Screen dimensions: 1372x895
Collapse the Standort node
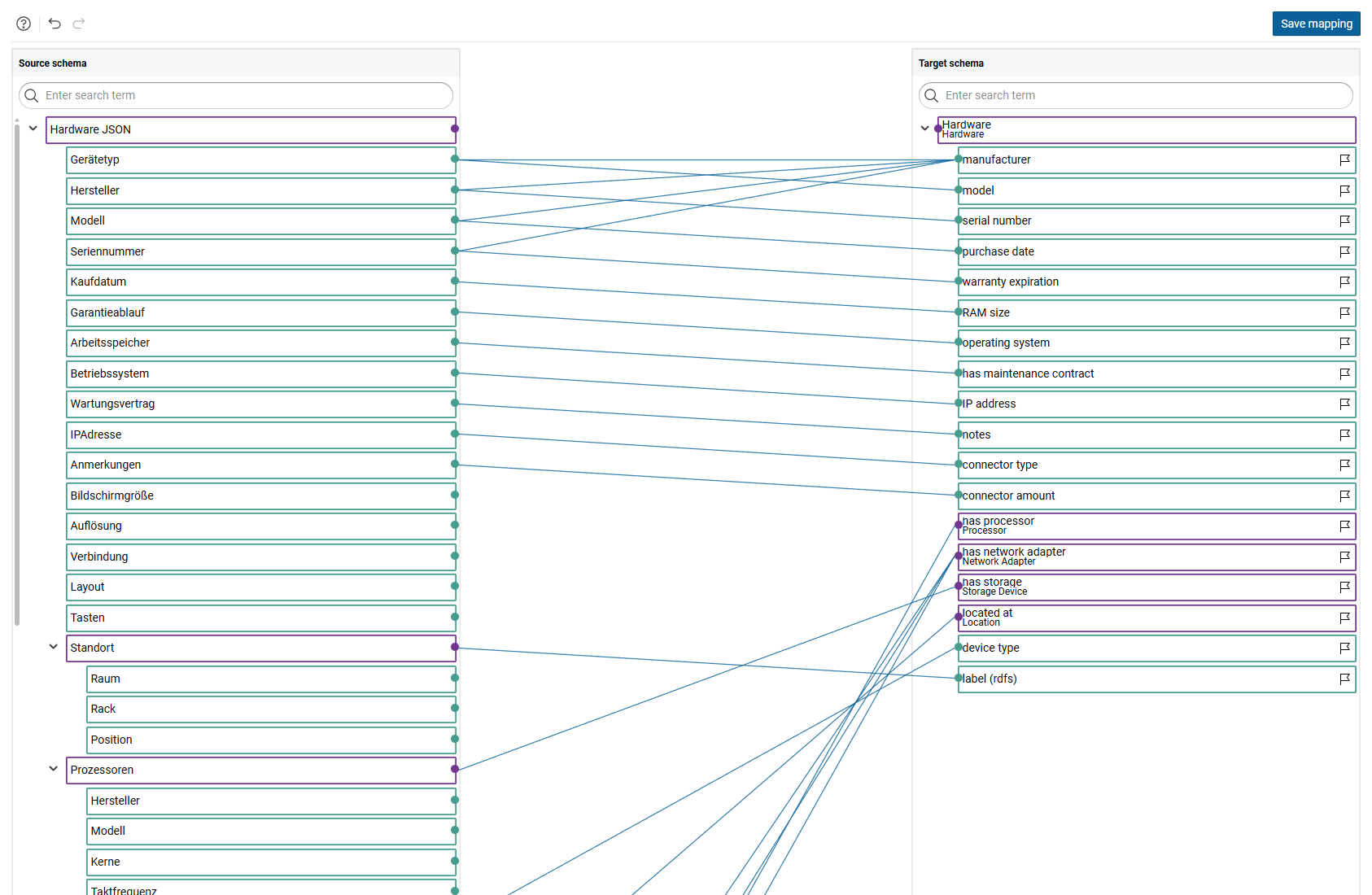(x=53, y=647)
